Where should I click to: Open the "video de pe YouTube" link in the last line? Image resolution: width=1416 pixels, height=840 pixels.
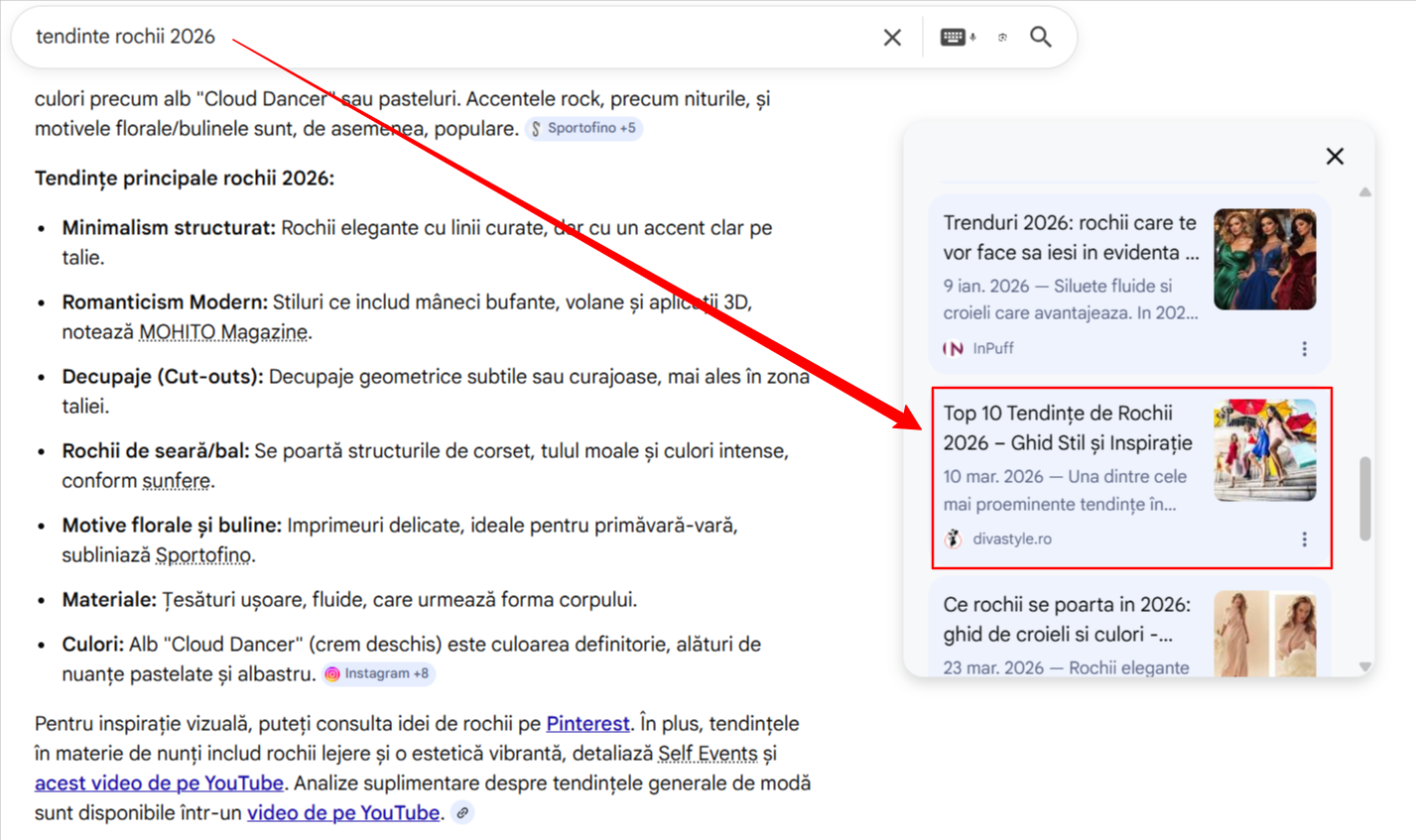[x=343, y=813]
